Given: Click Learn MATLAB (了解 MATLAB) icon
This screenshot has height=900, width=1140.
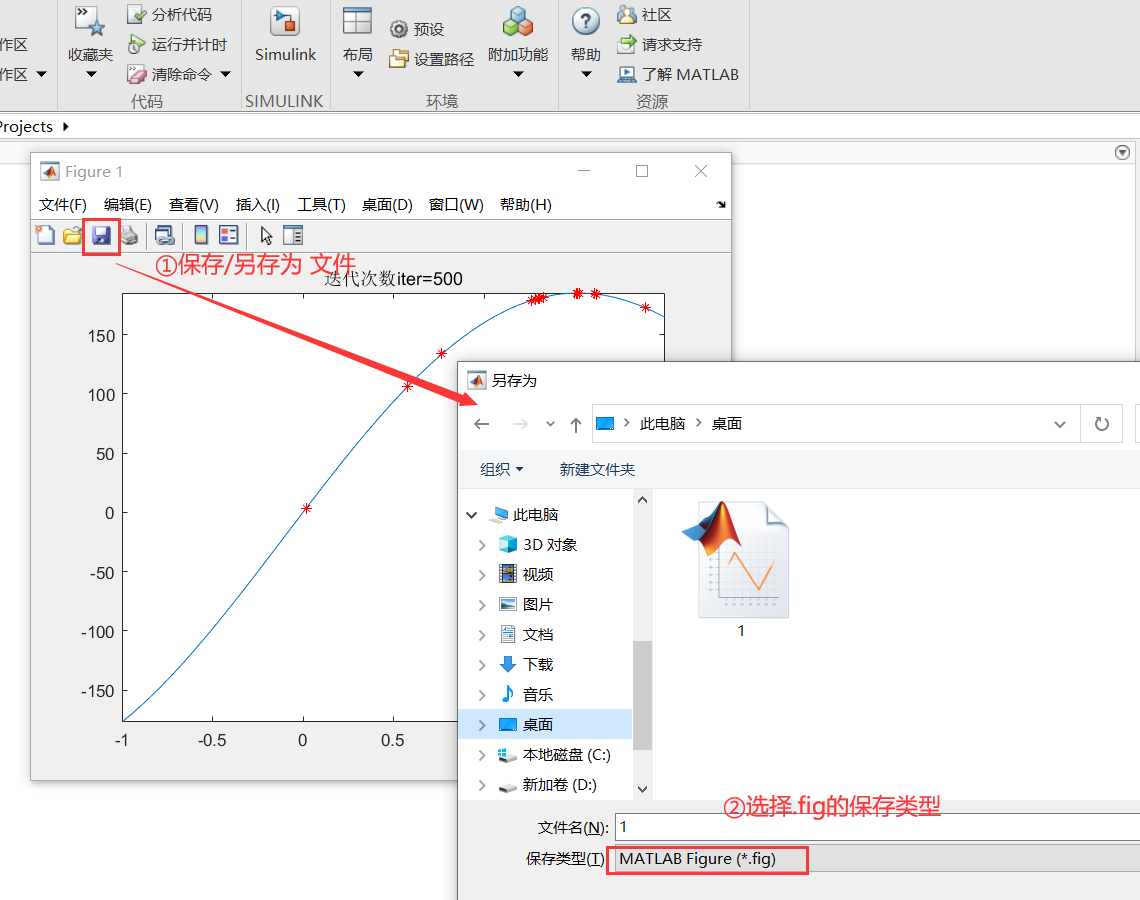Looking at the screenshot, I should coord(627,74).
